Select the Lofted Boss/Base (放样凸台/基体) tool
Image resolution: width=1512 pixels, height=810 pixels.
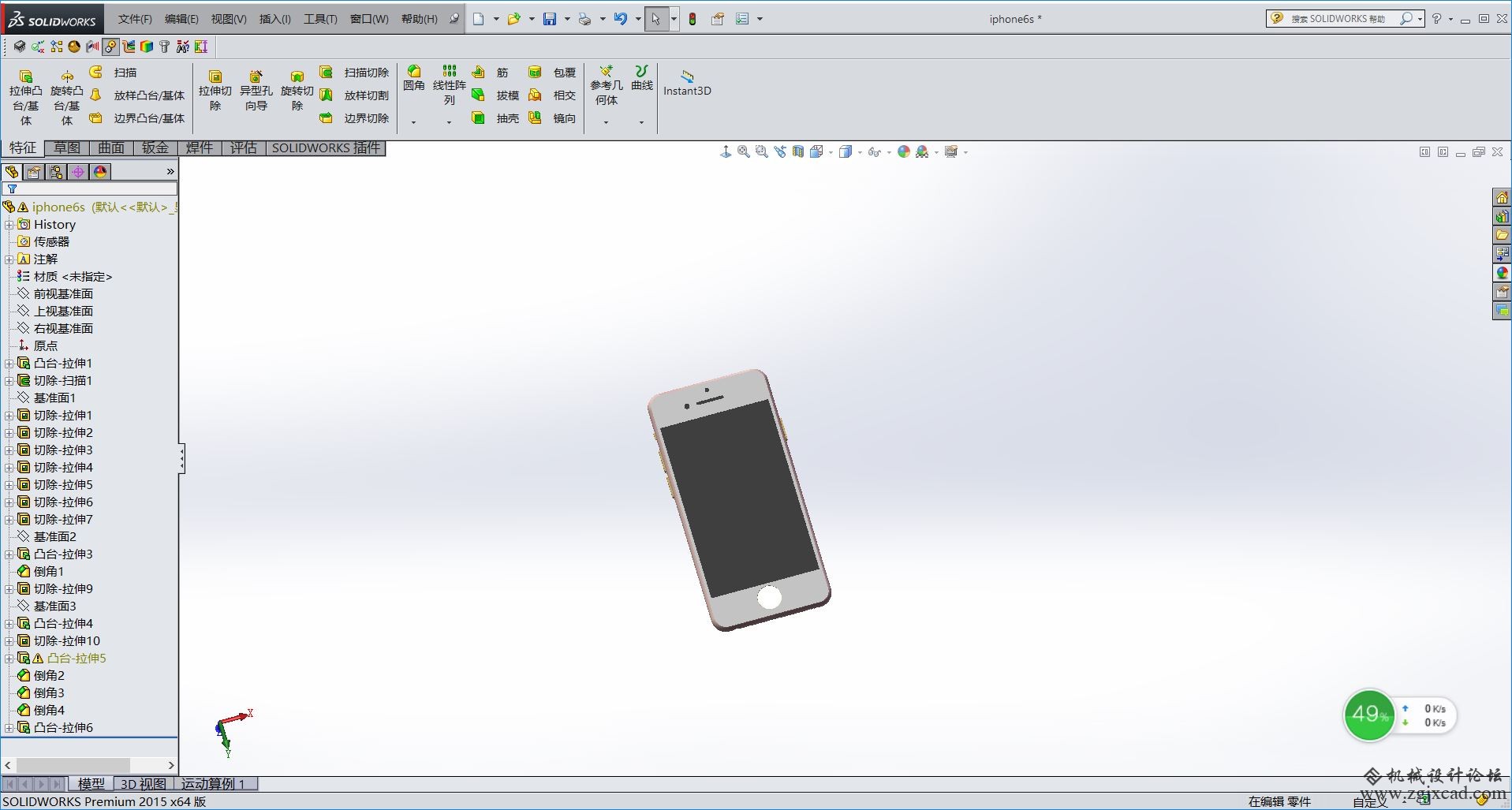point(137,95)
